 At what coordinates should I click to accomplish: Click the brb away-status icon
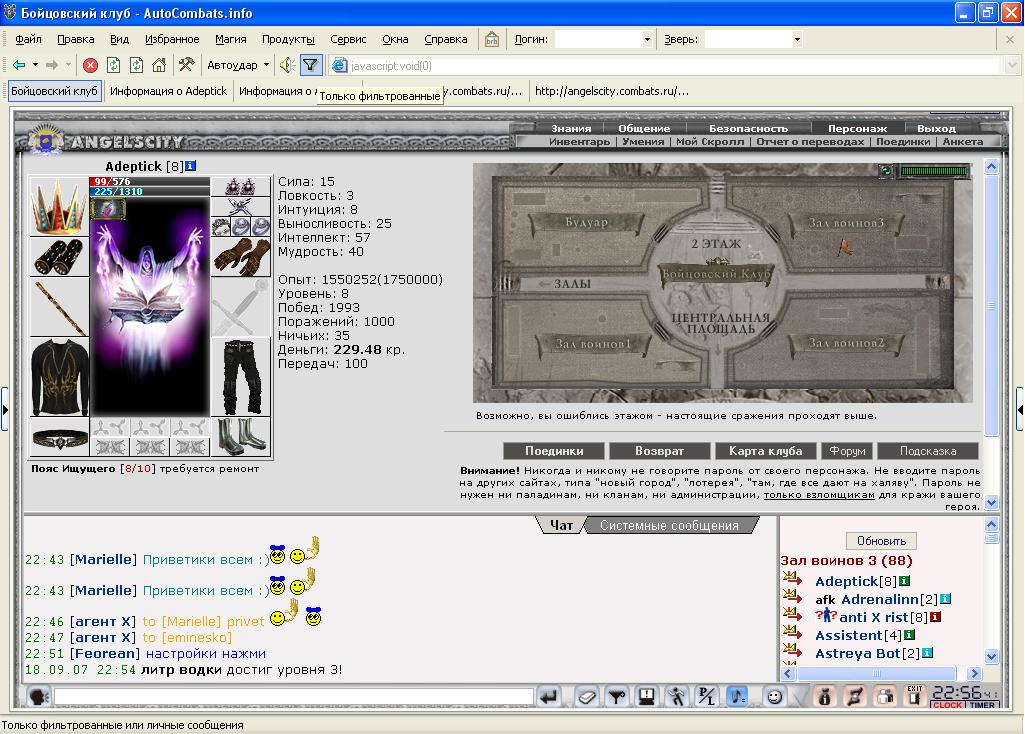(x=492, y=39)
